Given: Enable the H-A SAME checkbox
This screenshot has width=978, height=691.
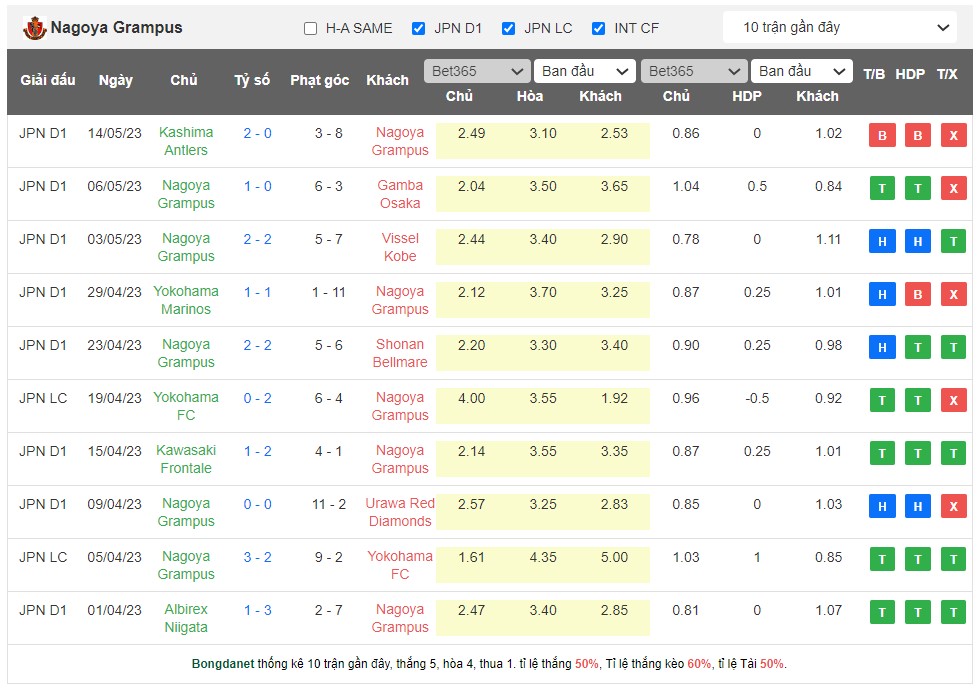Looking at the screenshot, I should point(311,28).
